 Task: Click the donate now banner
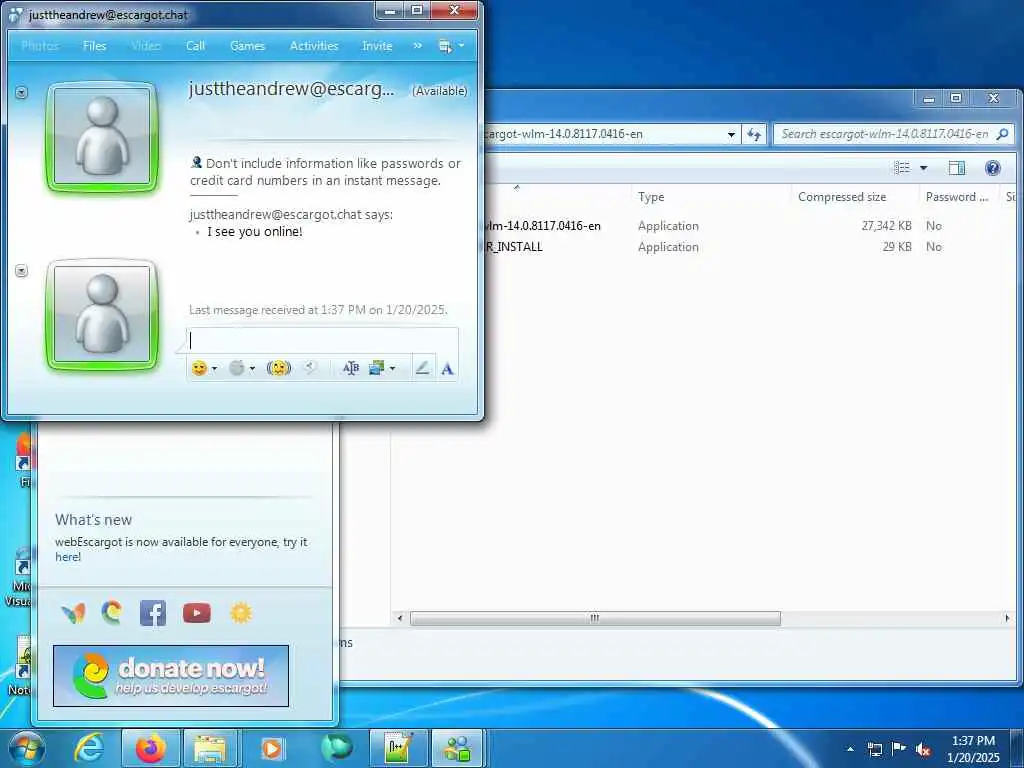[x=171, y=676]
